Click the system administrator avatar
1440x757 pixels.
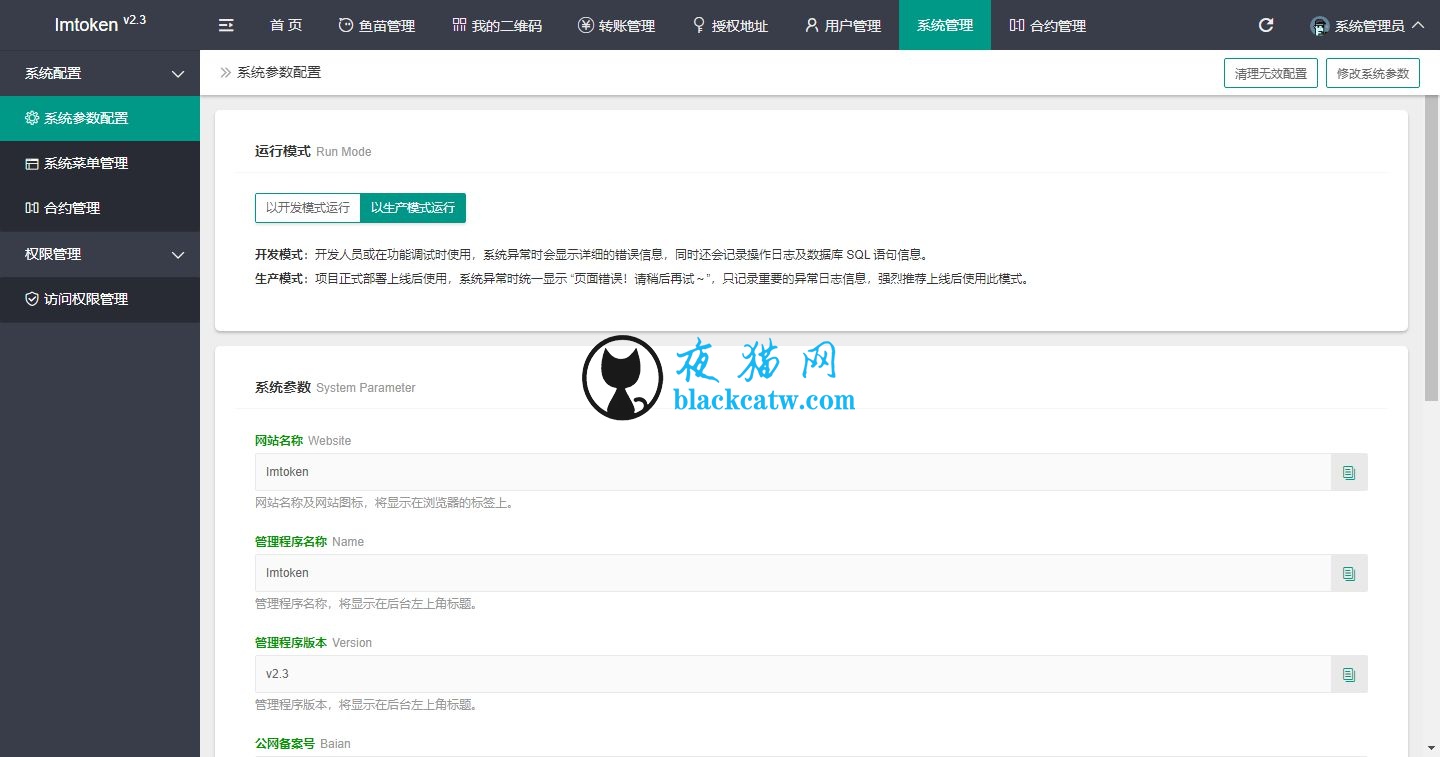click(x=1320, y=26)
